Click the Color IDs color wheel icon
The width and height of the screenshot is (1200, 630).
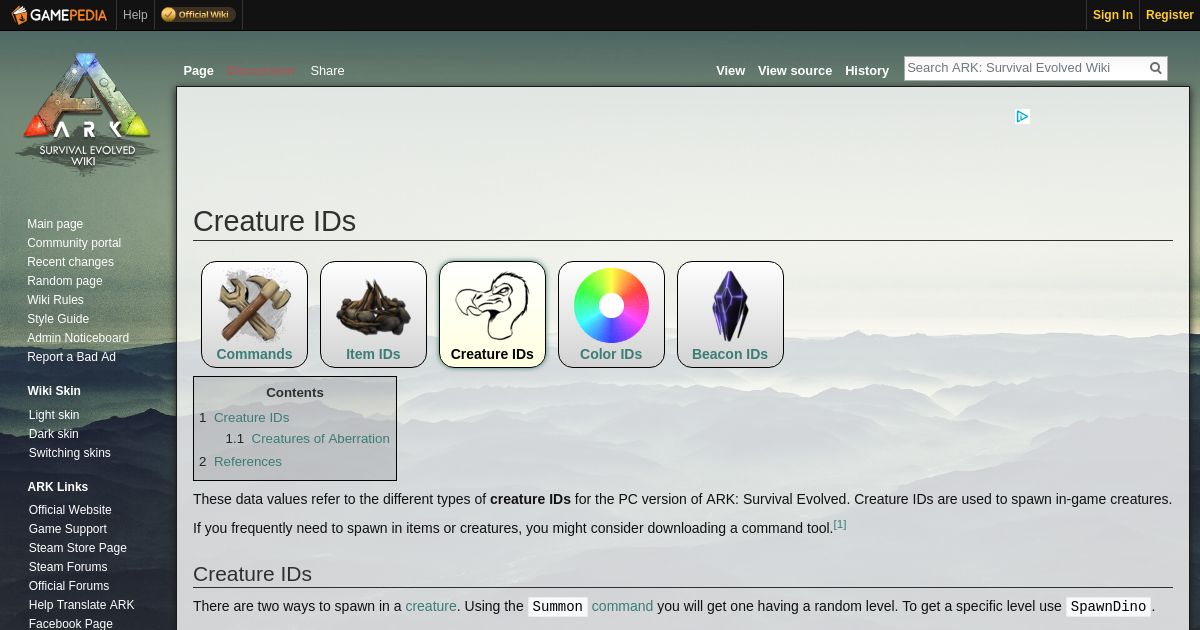pyautogui.click(x=611, y=305)
